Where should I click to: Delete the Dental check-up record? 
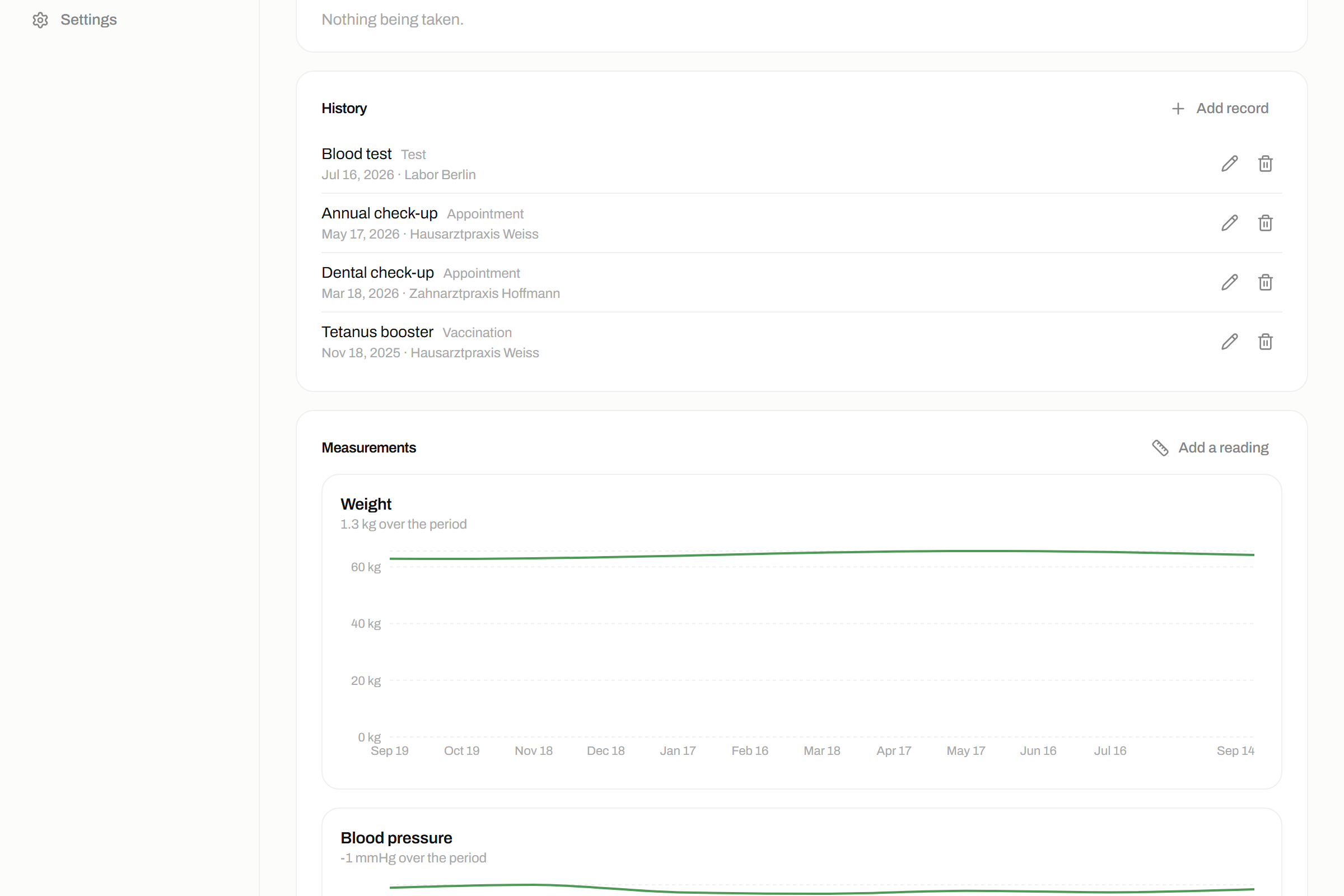1265,282
